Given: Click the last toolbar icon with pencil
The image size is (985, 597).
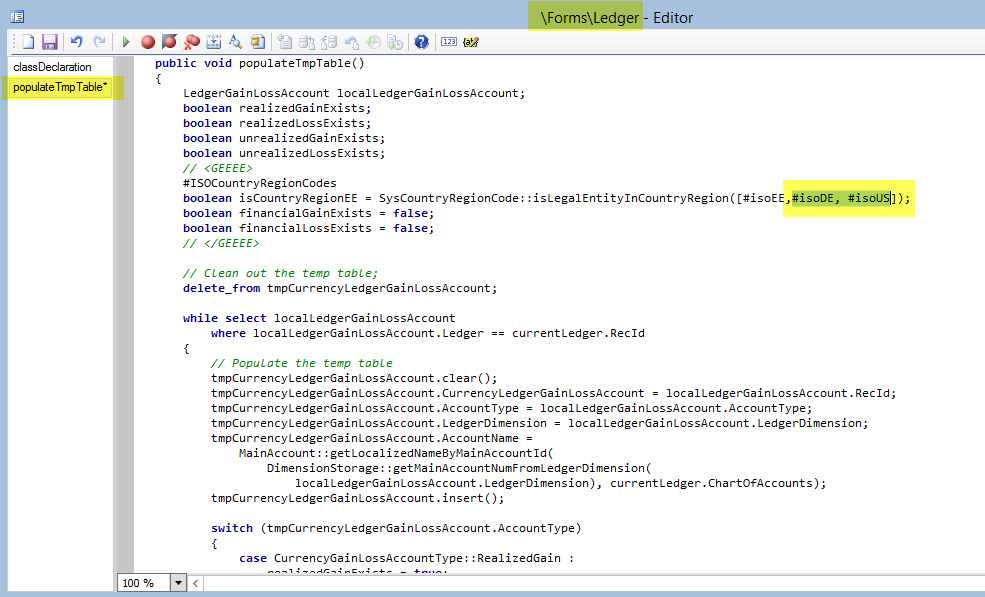Looking at the screenshot, I should coord(471,42).
